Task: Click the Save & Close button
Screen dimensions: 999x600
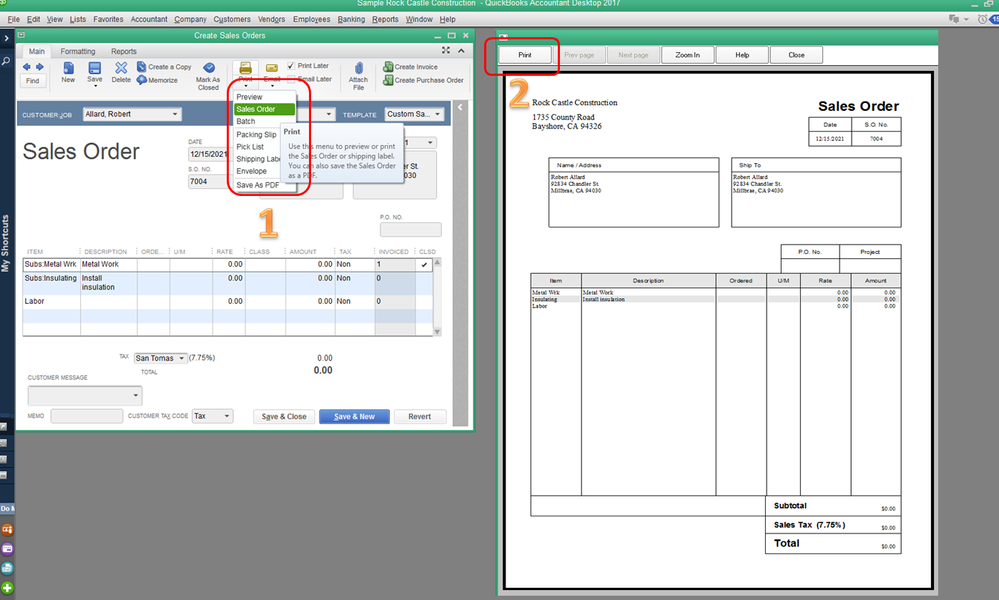Action: [x=284, y=417]
